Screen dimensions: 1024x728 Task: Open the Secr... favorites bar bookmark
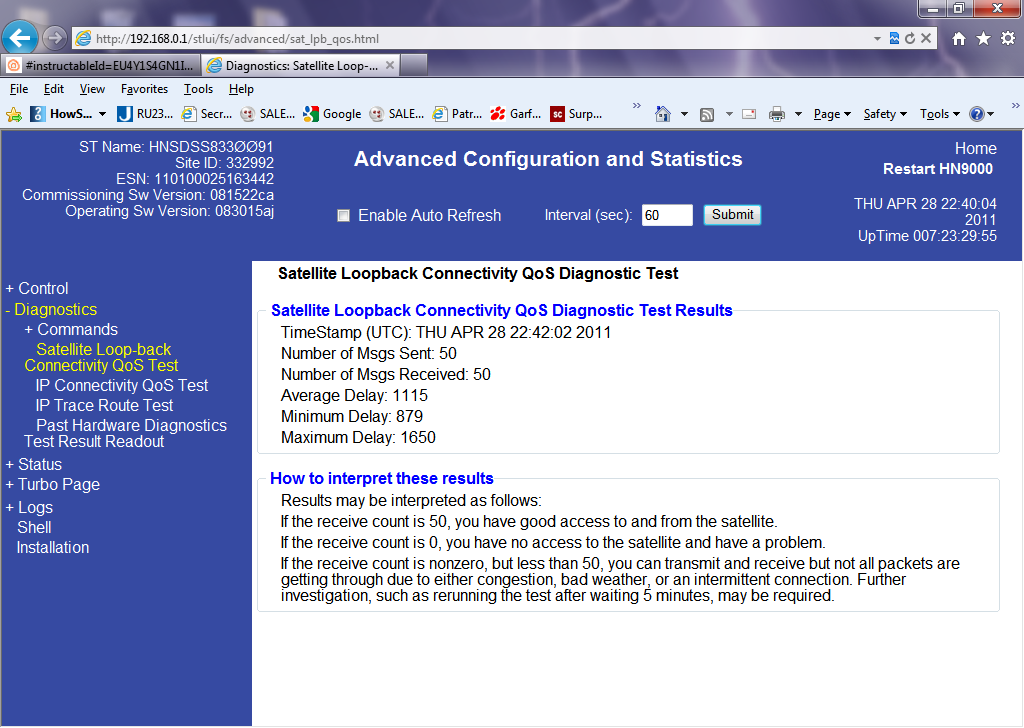(x=206, y=114)
